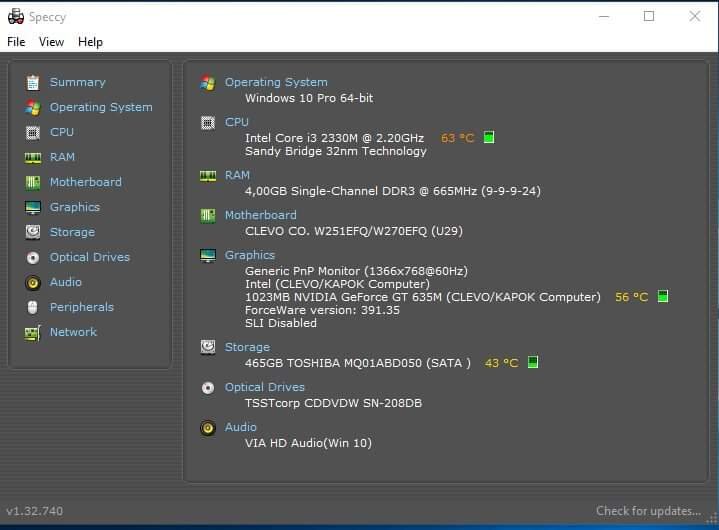Image resolution: width=719 pixels, height=530 pixels.
Task: Click the disc icon beside Optical Drives heading
Action: 208,388
